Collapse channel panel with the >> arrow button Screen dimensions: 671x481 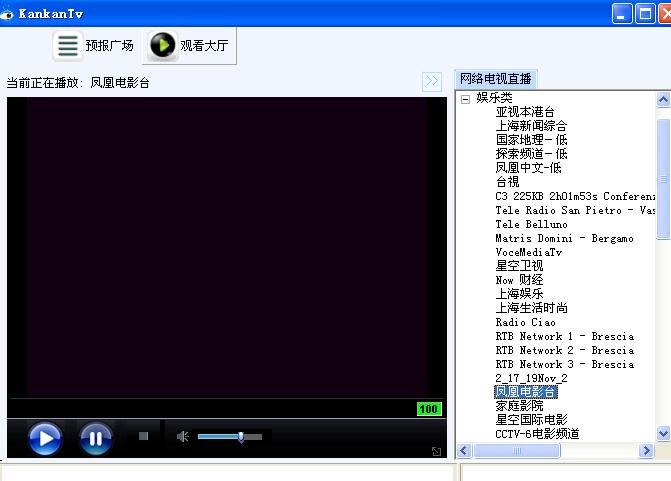click(432, 81)
